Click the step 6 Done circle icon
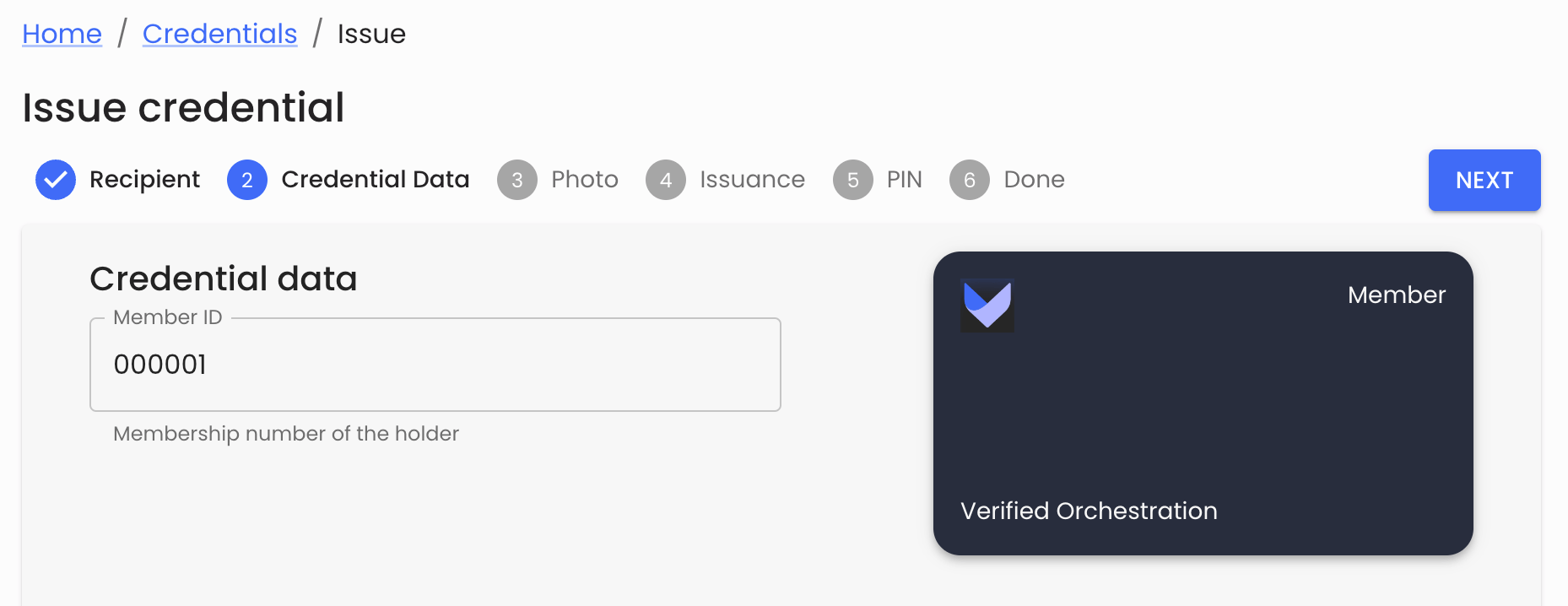 click(x=969, y=180)
